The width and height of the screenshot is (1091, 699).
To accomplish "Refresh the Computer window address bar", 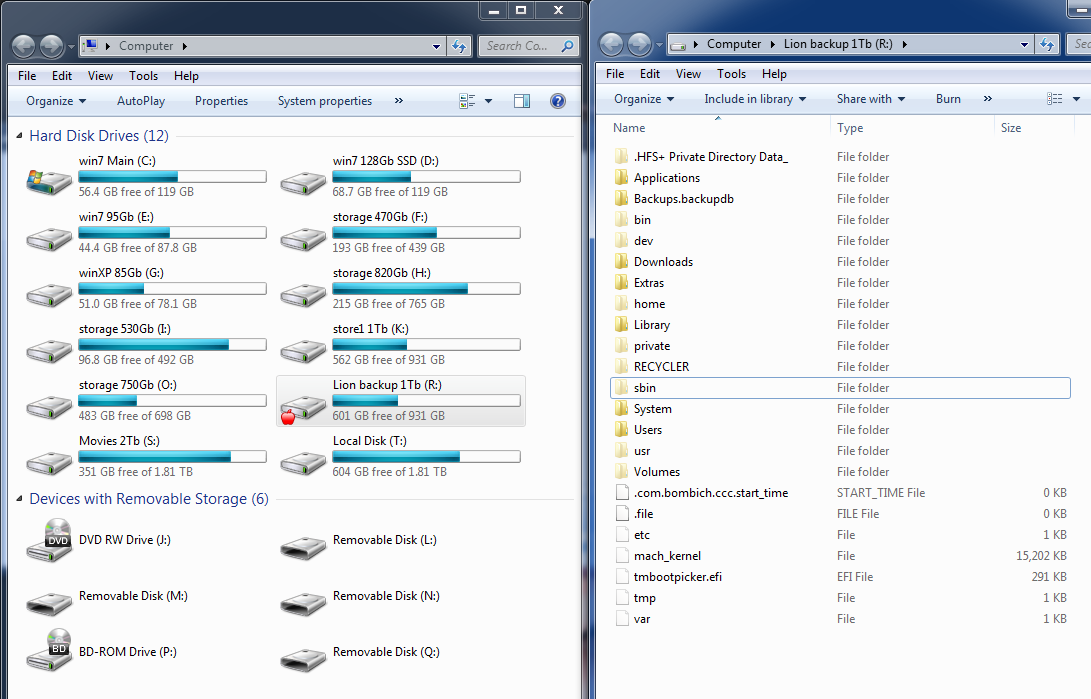I will pyautogui.click(x=459, y=46).
